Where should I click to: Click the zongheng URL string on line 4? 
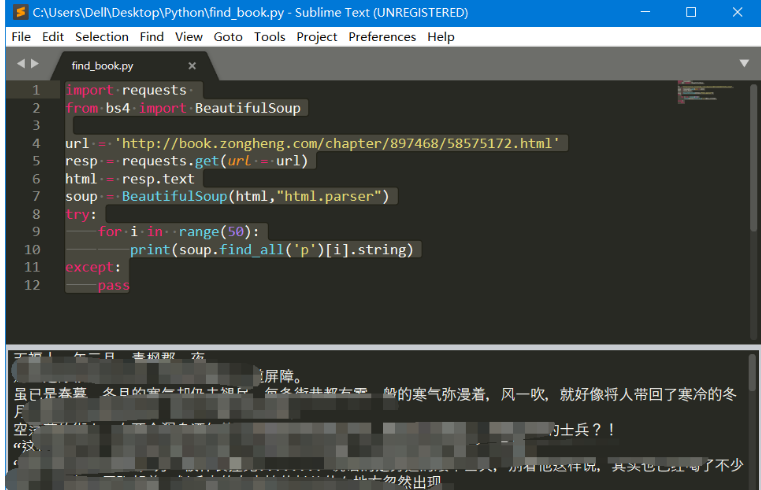click(337, 144)
